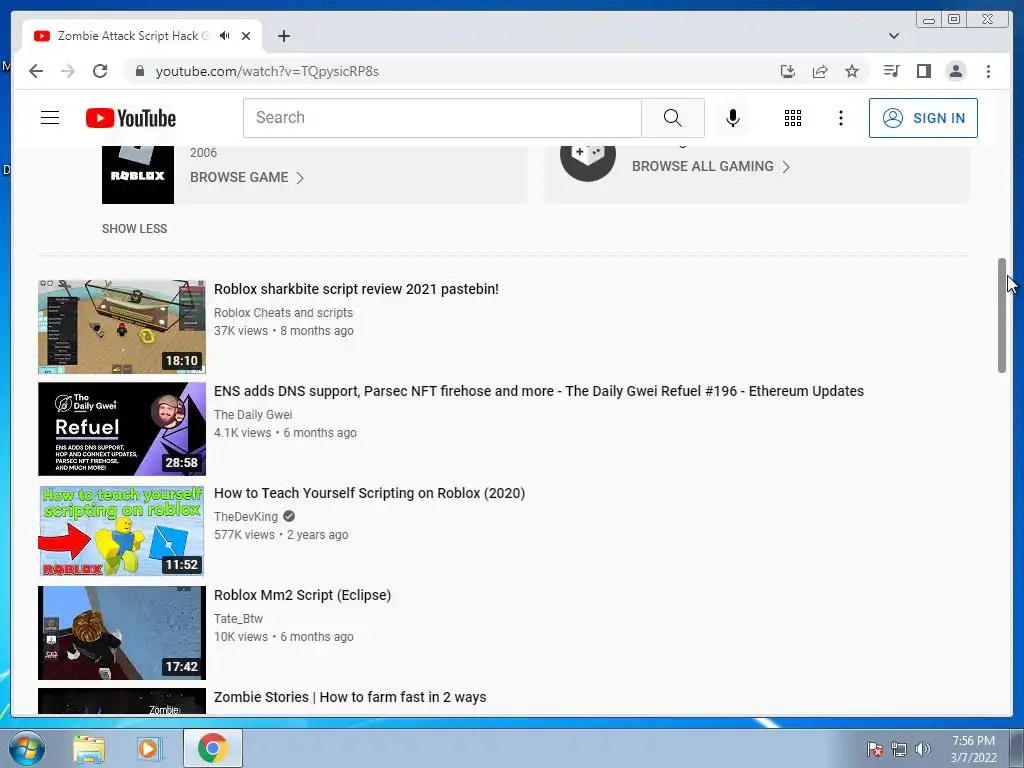Open How to Teach Yourself Scripting title

(370, 493)
